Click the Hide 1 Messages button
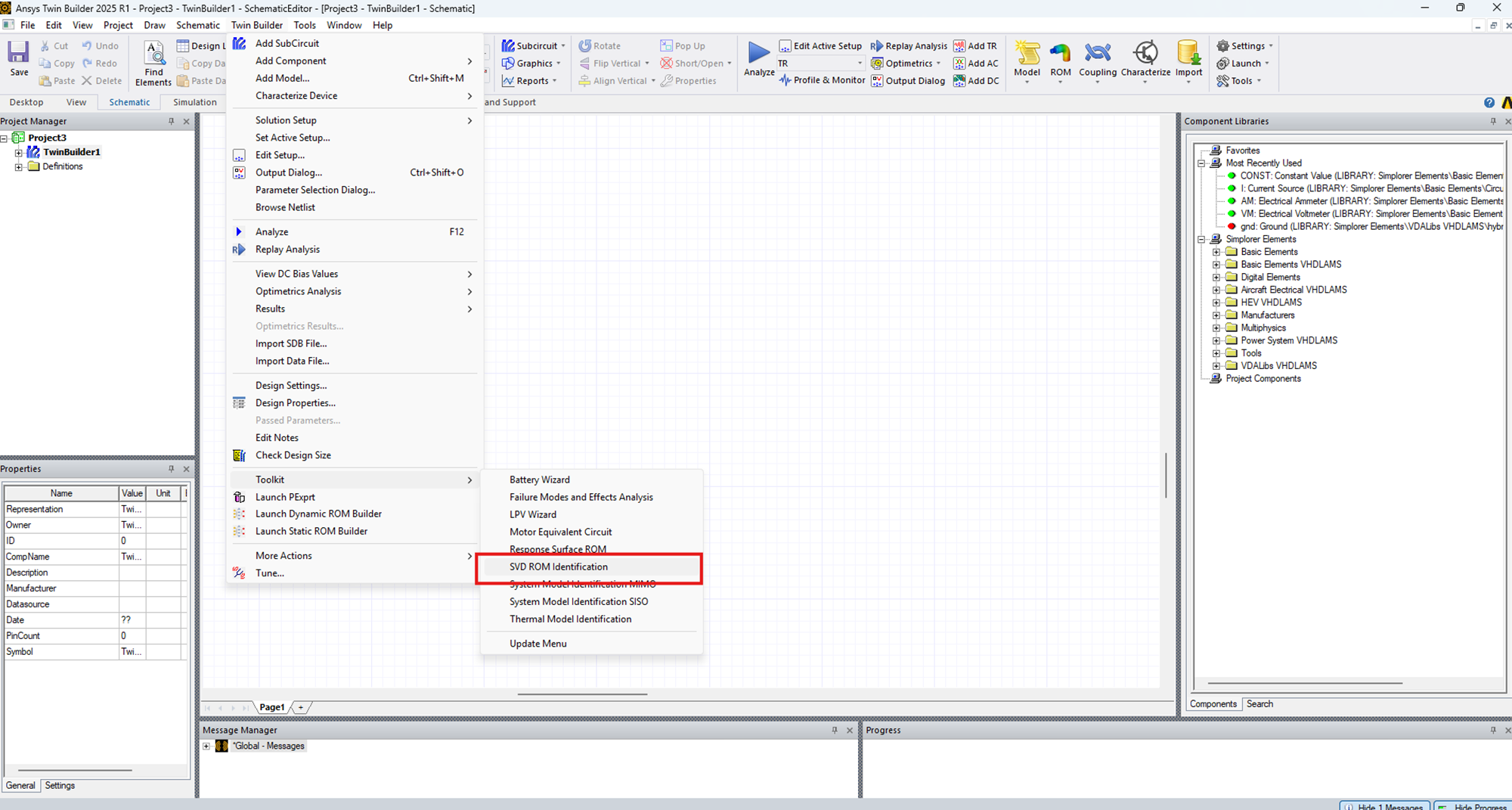This screenshot has height=810, width=1512. (1385, 806)
